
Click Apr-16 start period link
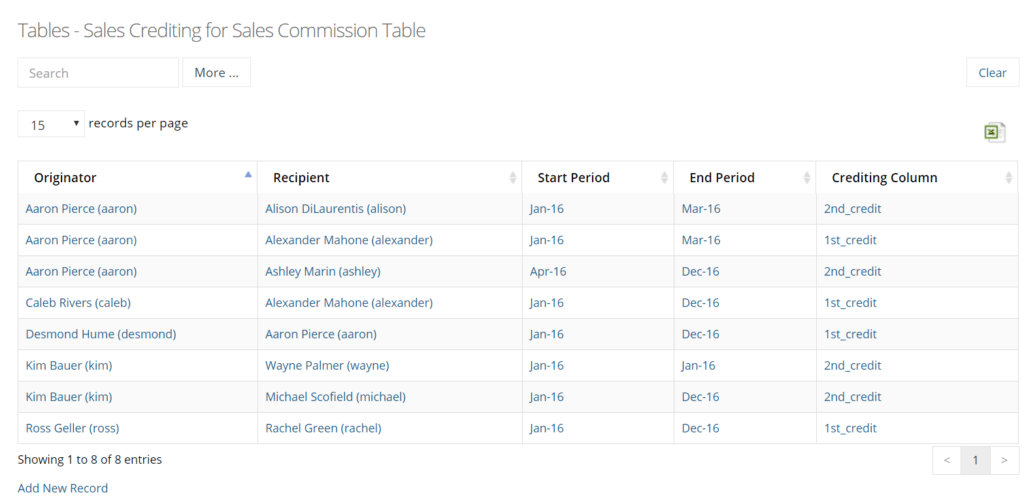(x=548, y=272)
